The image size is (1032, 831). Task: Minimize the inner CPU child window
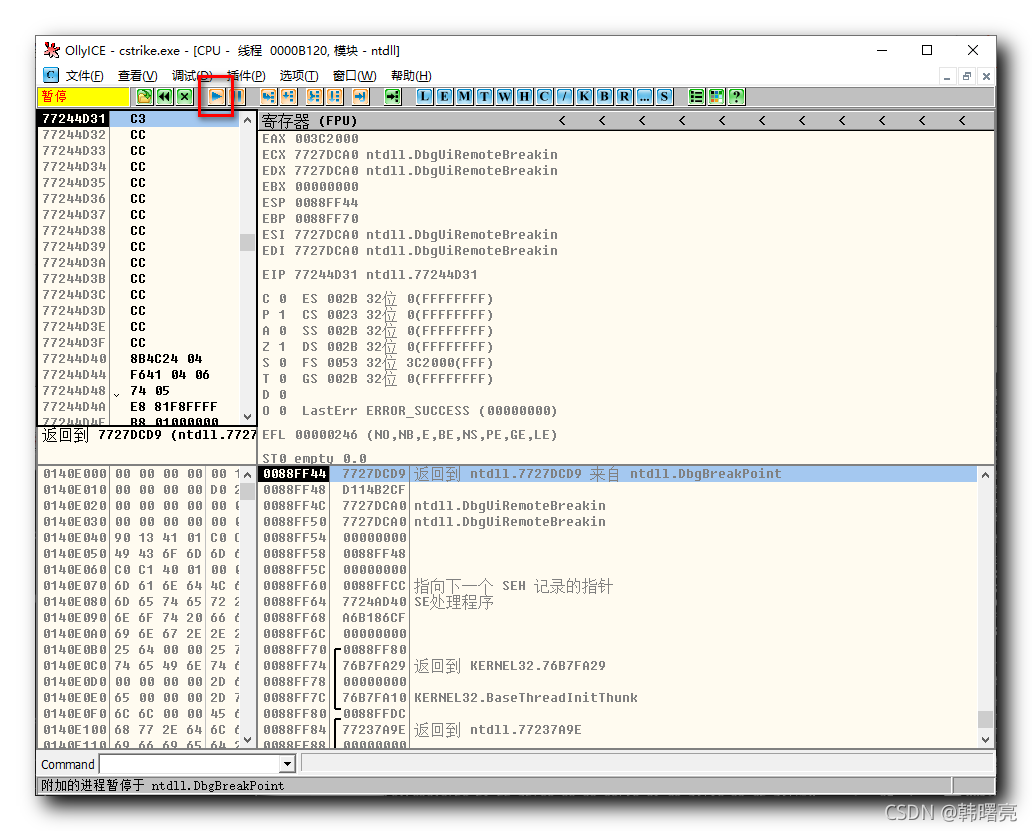point(946,76)
